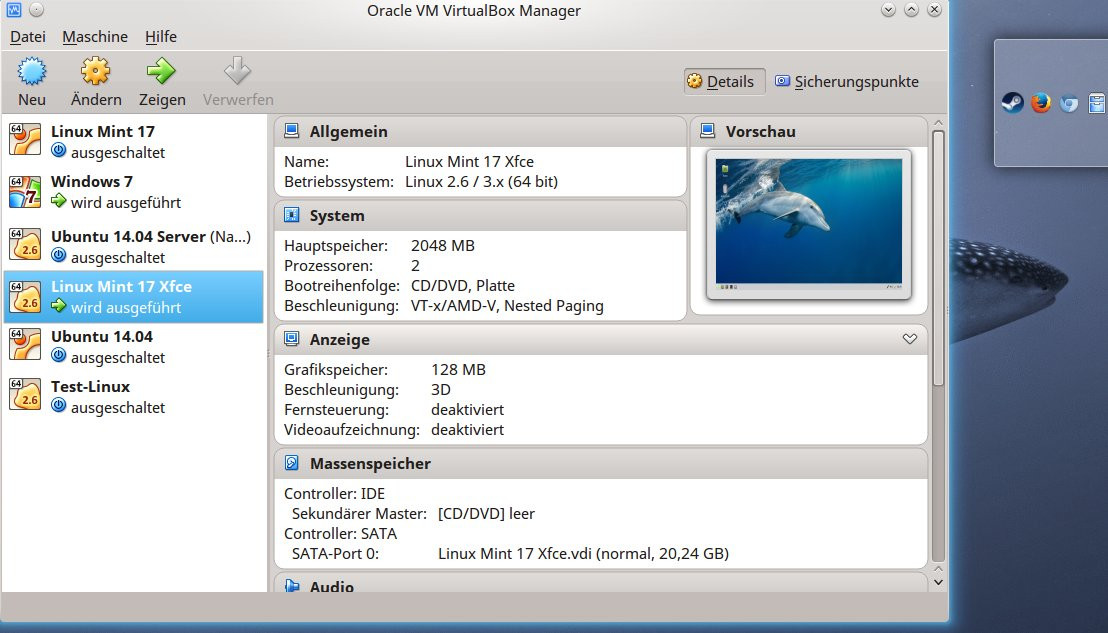Click the Linux Mint 17 VM icon
This screenshot has height=633, width=1108.
[x=25, y=139]
